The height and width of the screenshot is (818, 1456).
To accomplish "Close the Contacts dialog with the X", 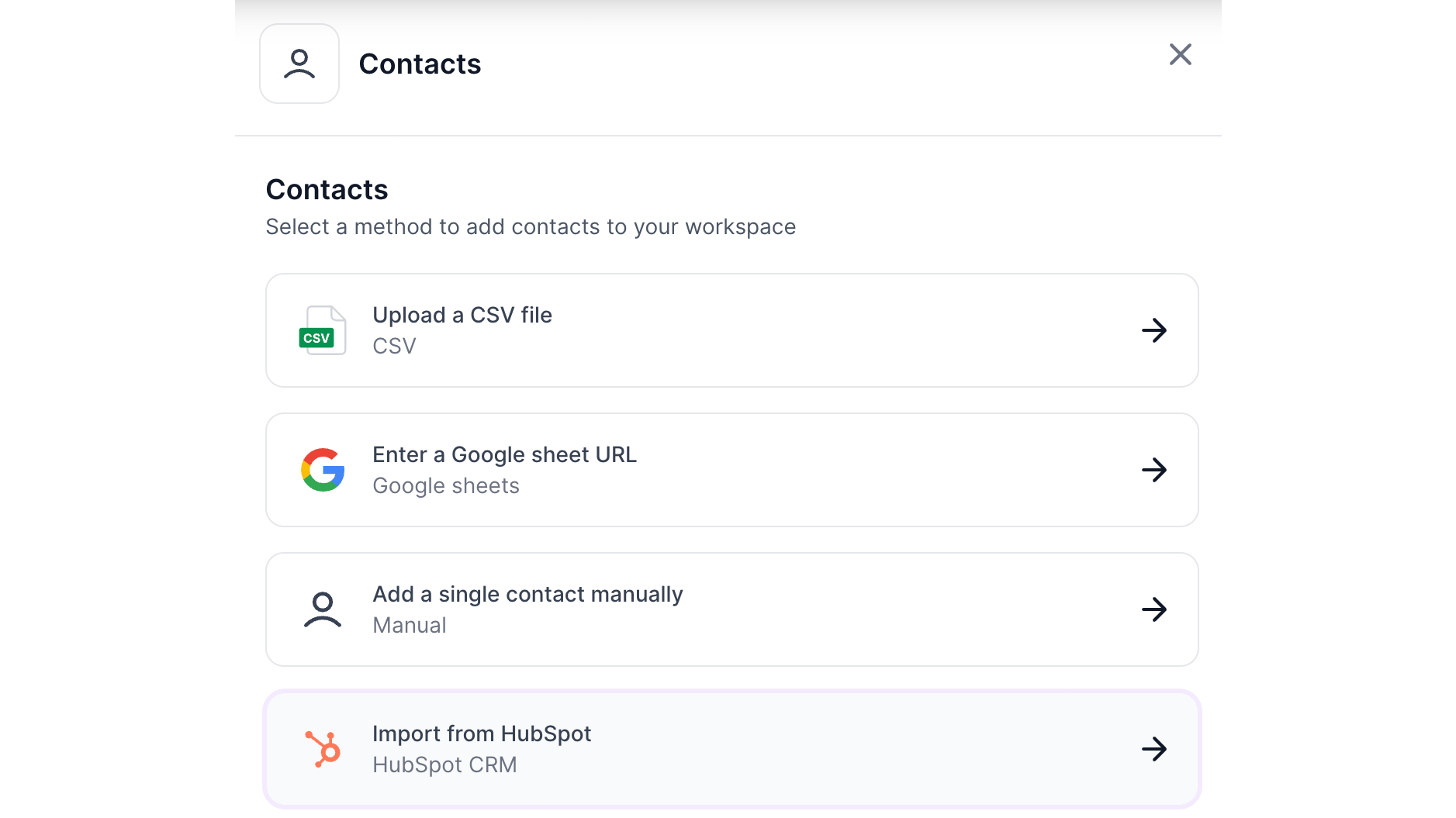I will (x=1180, y=54).
